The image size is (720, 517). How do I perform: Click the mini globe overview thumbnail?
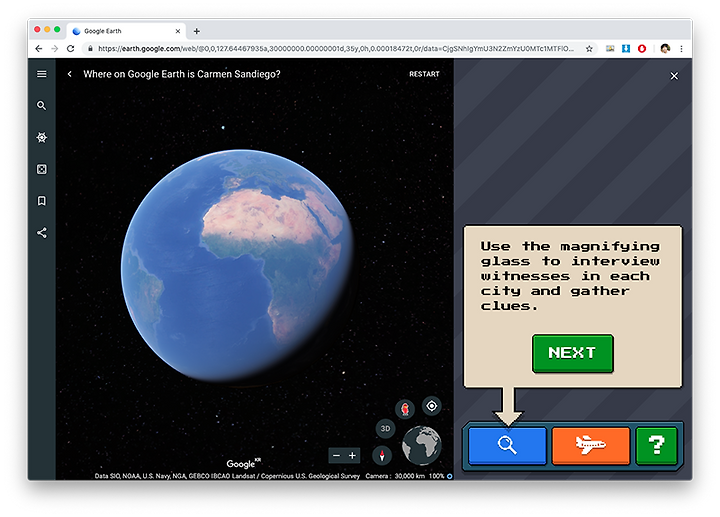point(422,446)
